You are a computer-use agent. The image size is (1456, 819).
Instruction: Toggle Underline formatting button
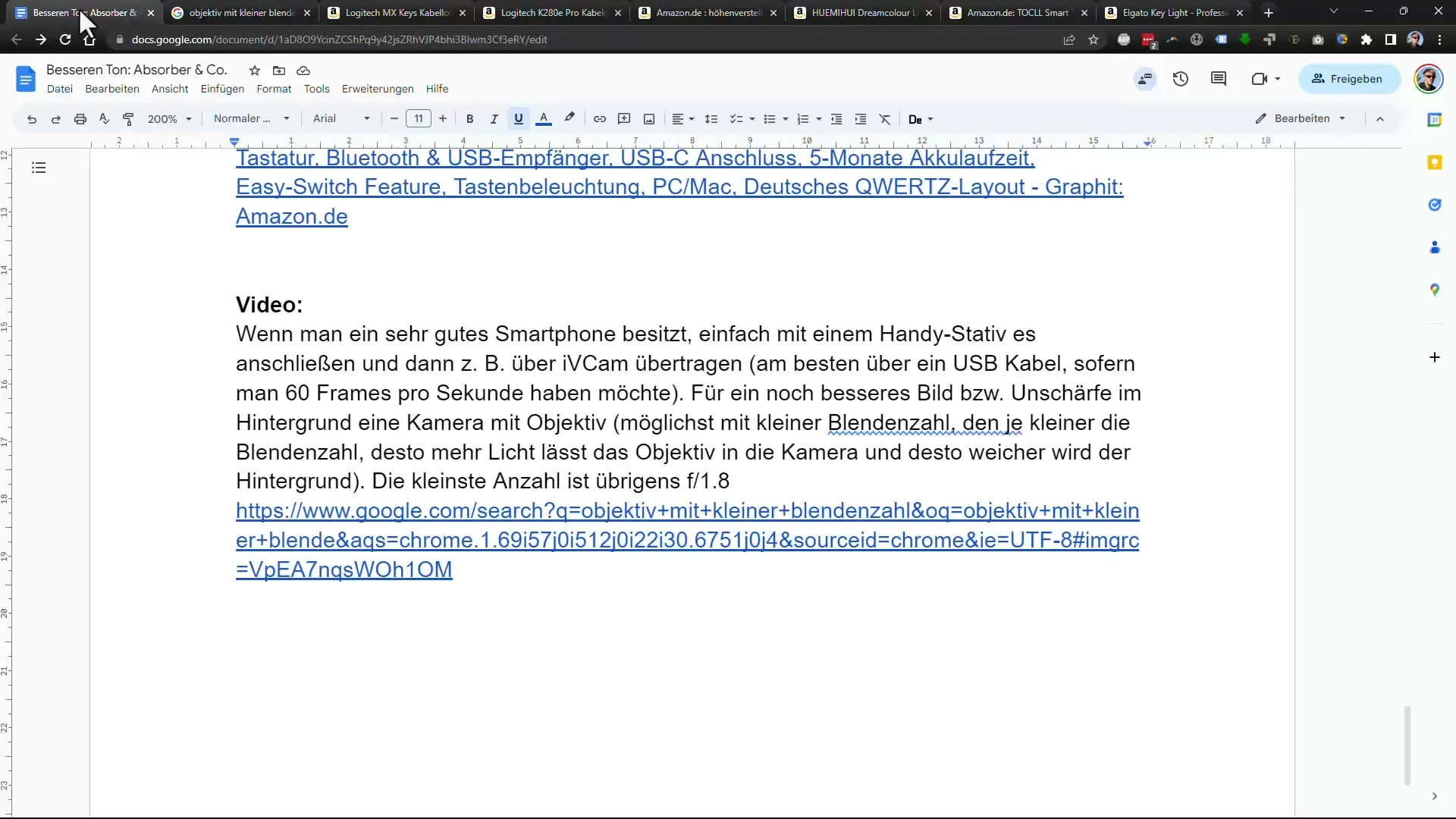518,119
